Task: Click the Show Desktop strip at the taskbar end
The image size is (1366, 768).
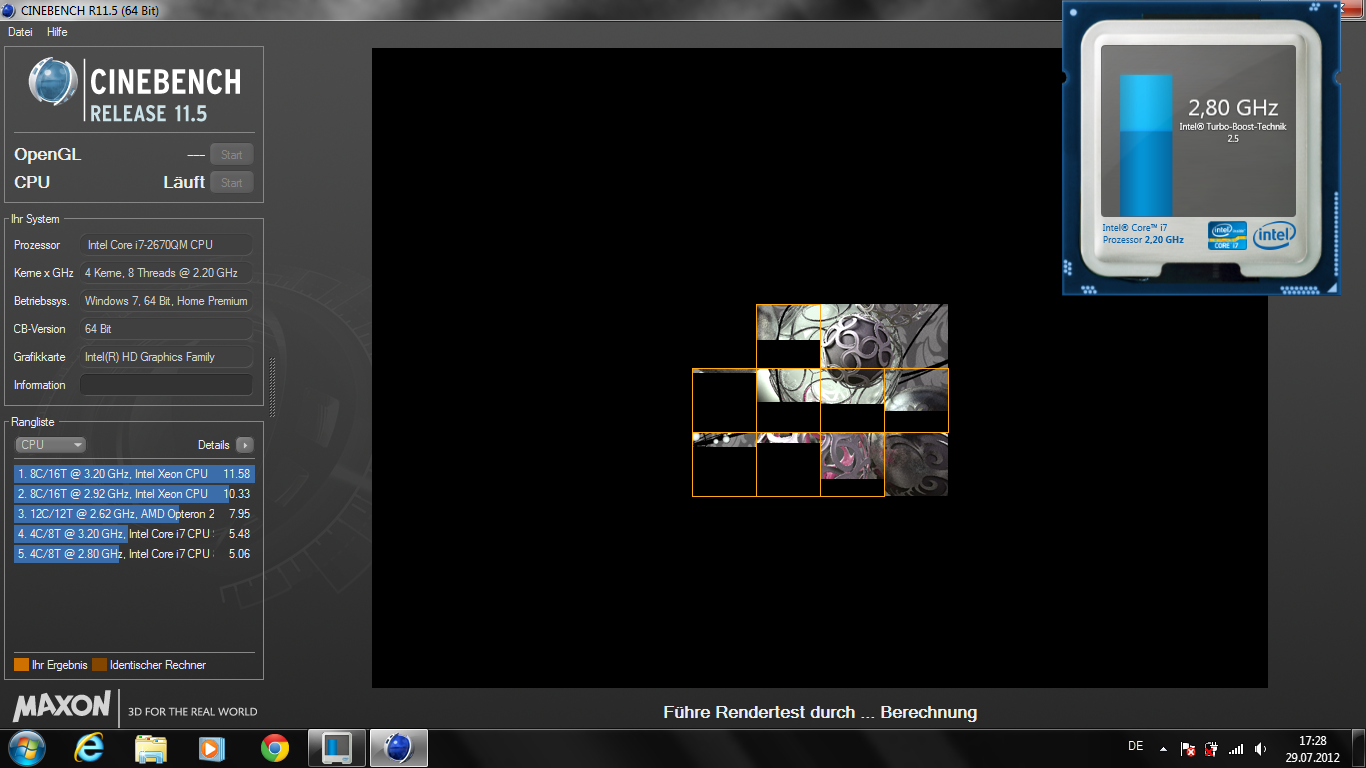Action: (x=1359, y=748)
